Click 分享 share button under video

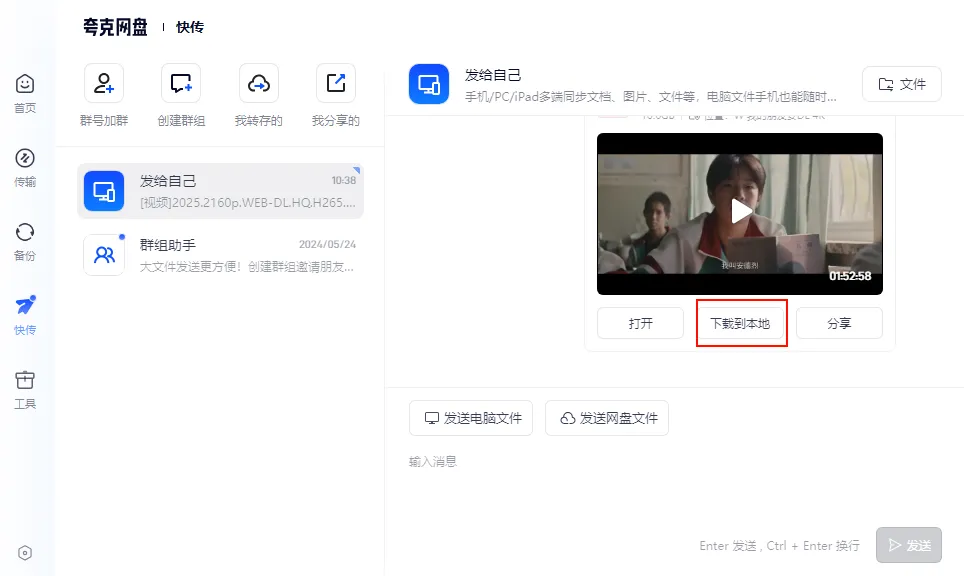839,323
